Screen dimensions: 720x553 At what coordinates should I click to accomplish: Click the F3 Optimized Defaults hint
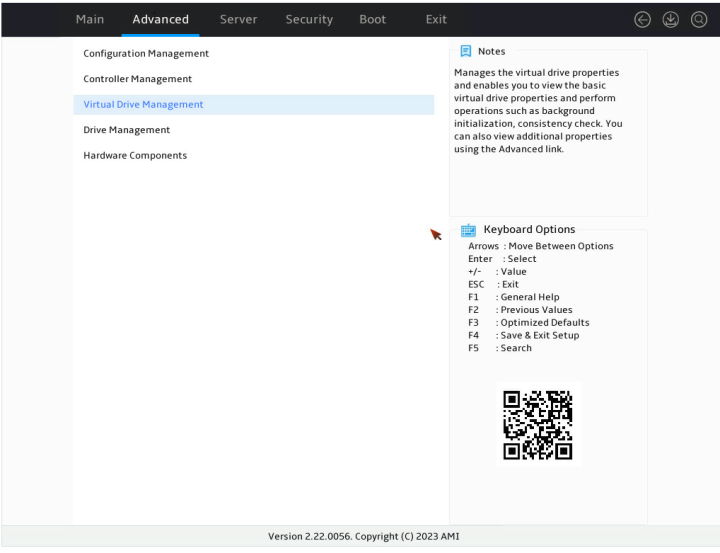pos(529,322)
